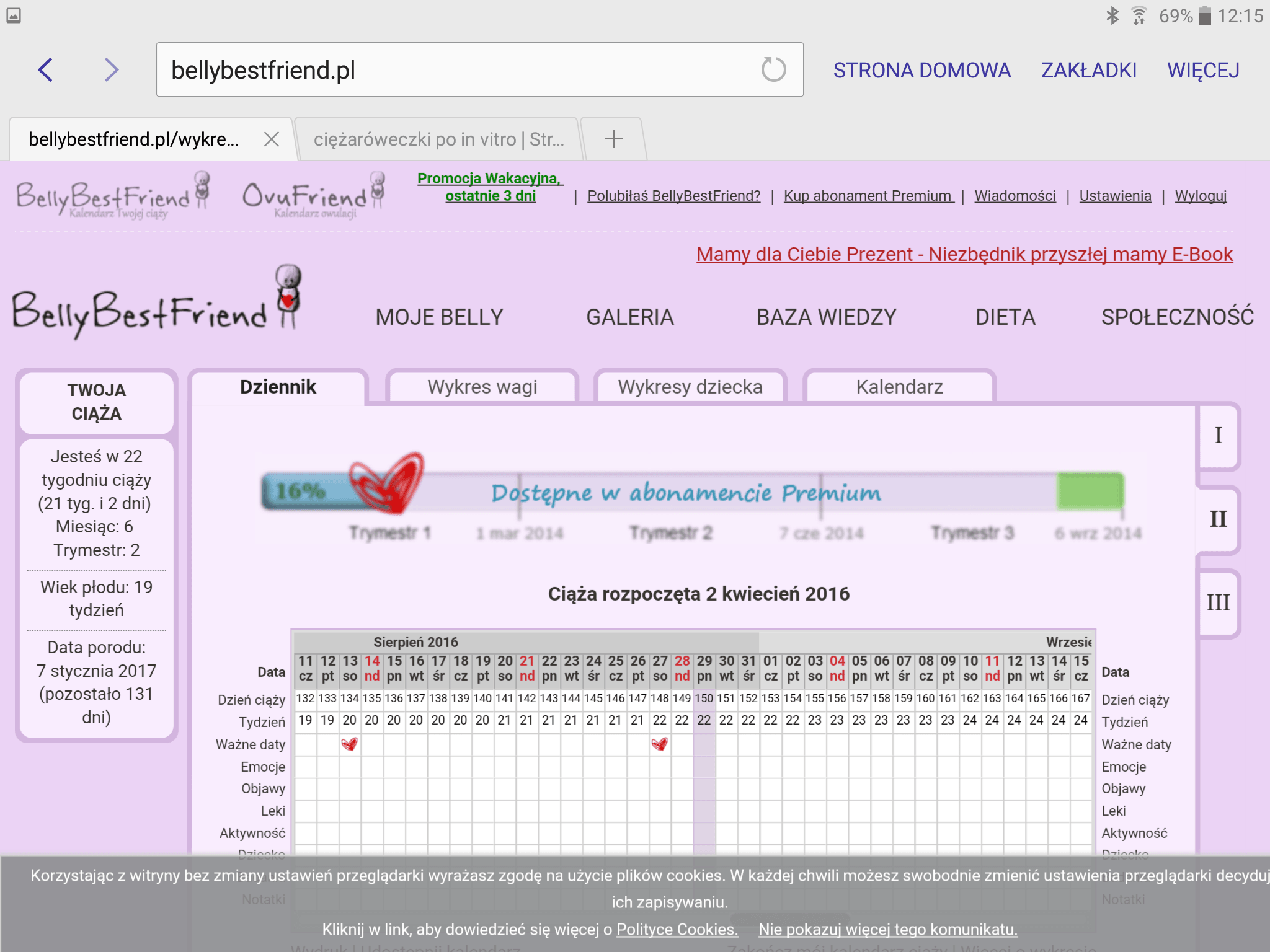Image resolution: width=1270 pixels, height=952 pixels.
Task: Click the small BellyBestFriend header logo
Action: click(112, 196)
